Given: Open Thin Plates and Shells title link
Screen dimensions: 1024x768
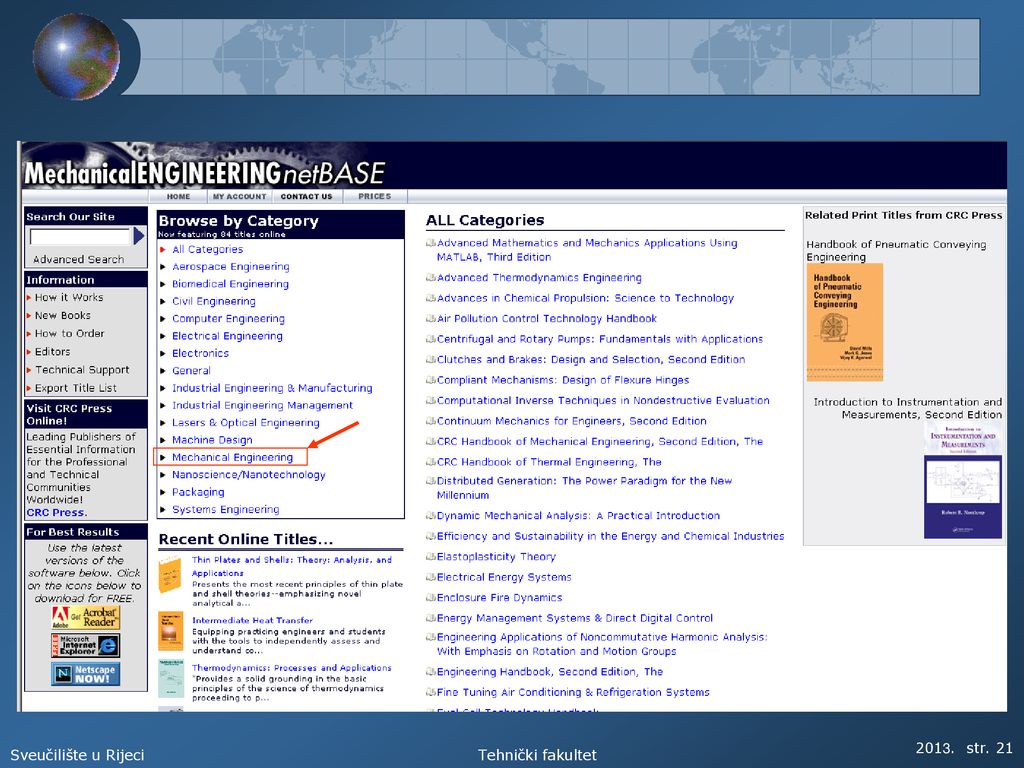Looking at the screenshot, I should 291,566.
